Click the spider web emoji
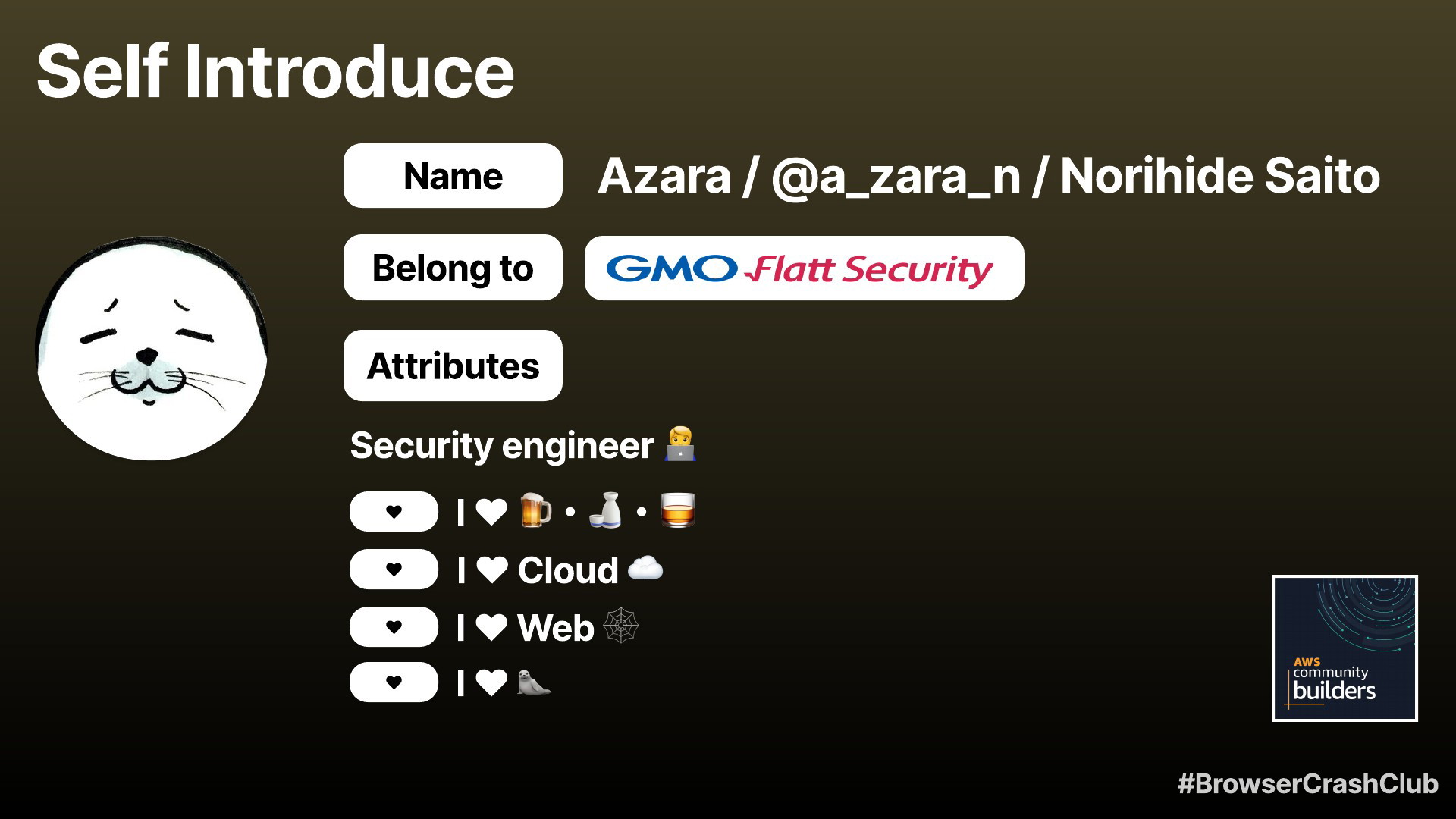 [x=620, y=626]
